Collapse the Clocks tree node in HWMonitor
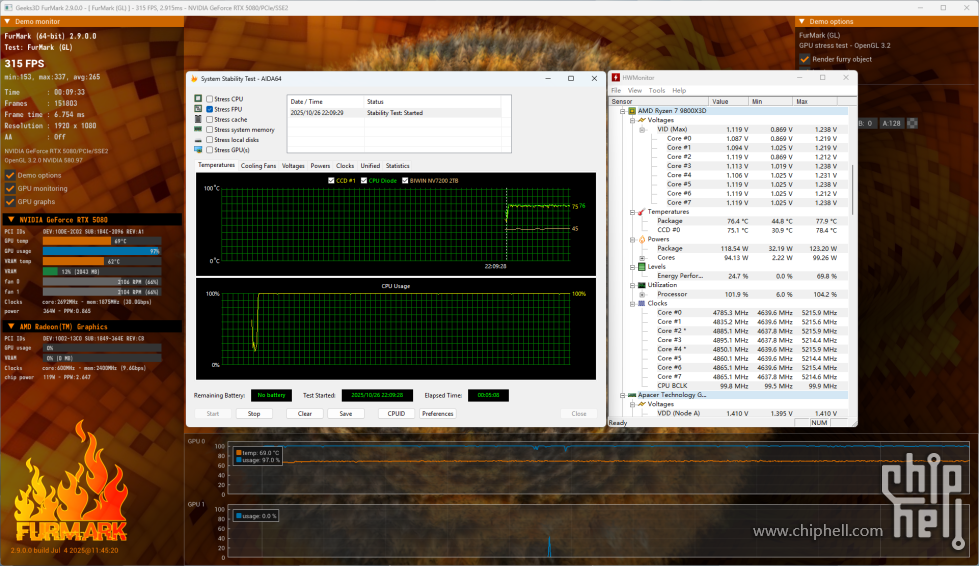 [632, 303]
